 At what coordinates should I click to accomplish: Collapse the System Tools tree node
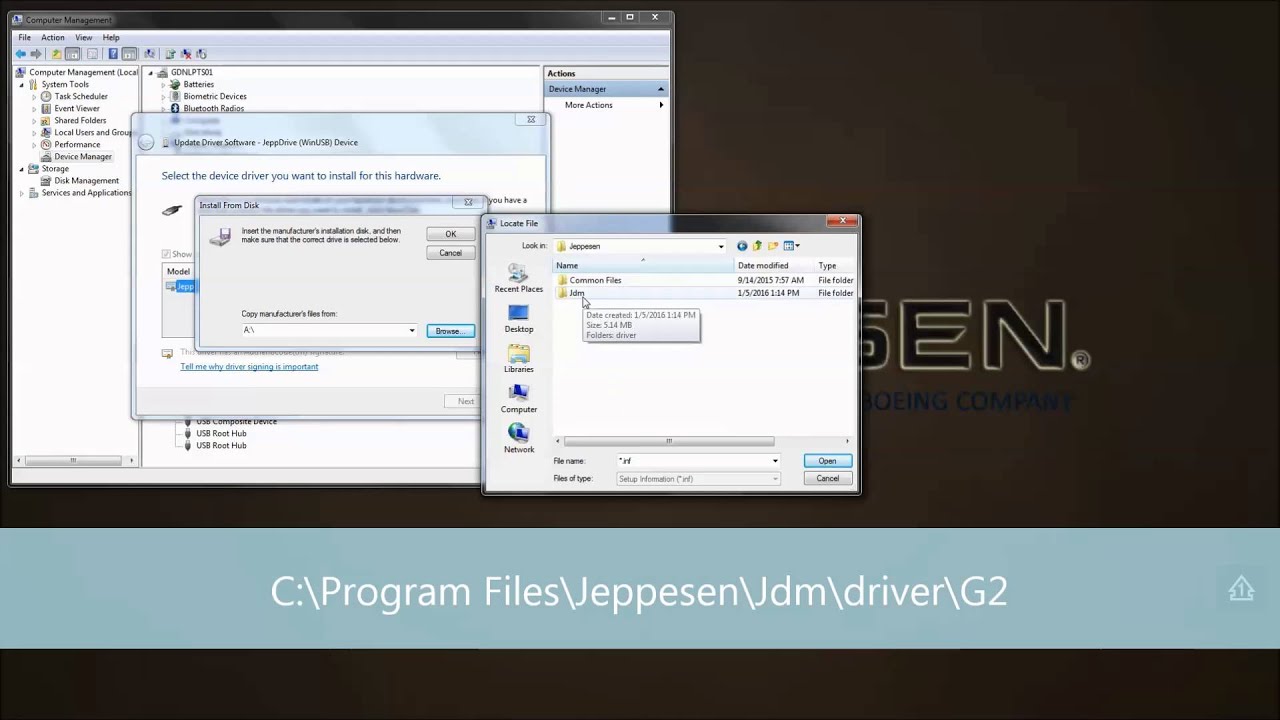pos(21,84)
